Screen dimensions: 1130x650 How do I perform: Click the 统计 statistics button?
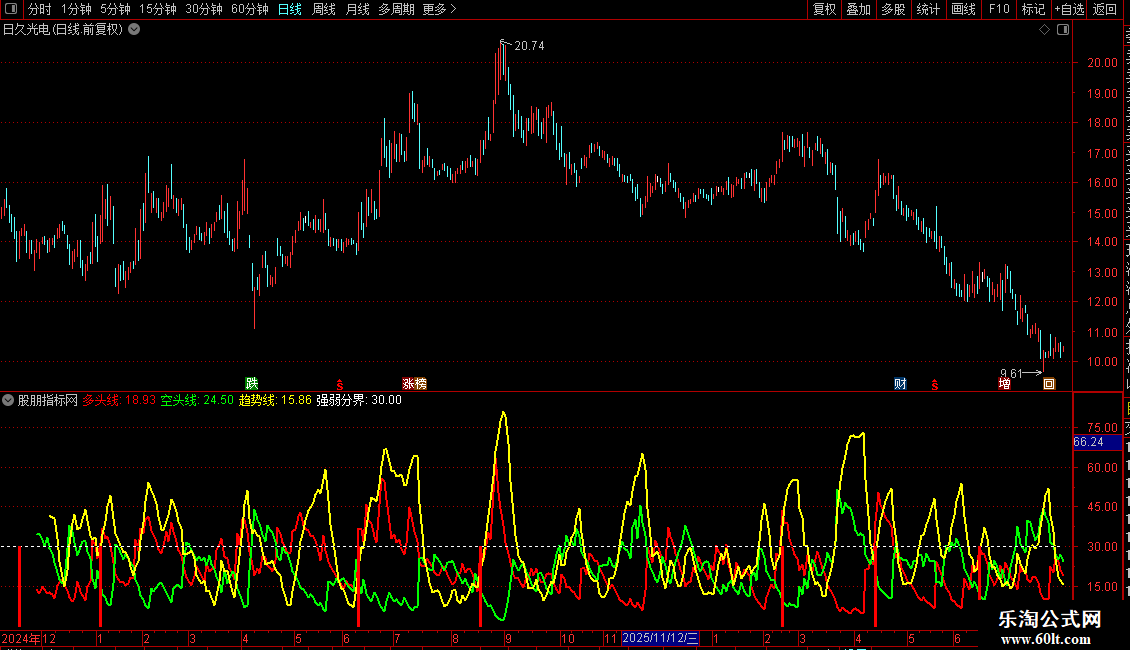click(927, 9)
